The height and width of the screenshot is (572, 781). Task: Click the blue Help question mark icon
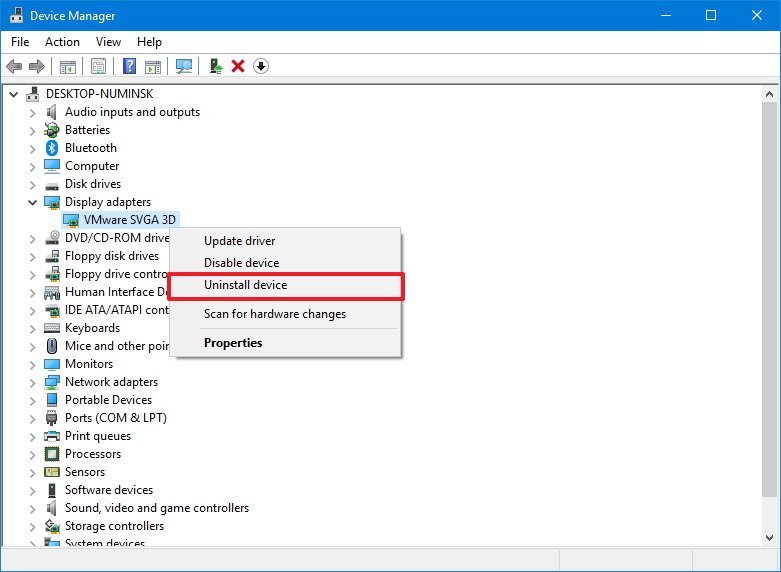pos(130,66)
